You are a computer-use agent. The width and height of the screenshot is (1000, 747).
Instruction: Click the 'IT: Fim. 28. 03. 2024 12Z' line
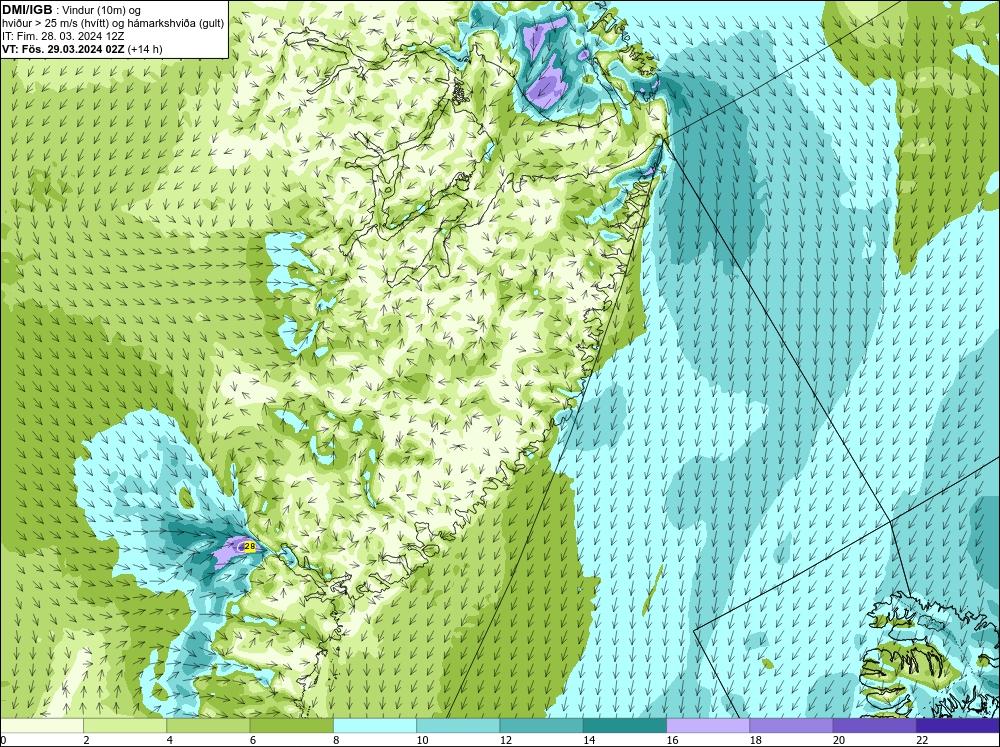coord(63,36)
